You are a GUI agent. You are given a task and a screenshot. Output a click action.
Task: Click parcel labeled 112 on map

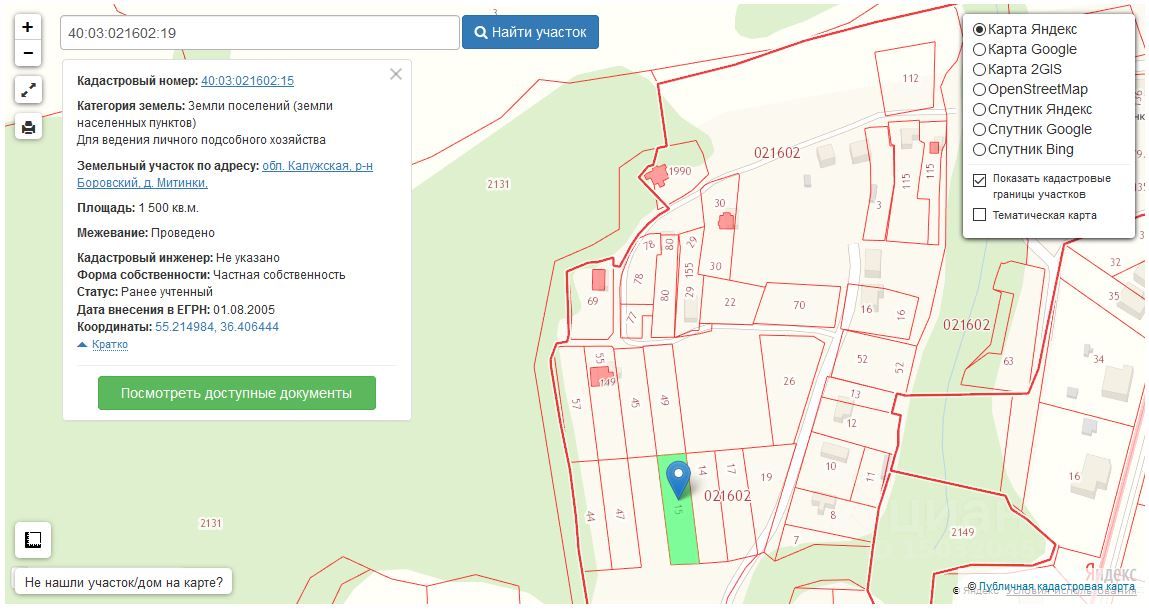(x=910, y=78)
